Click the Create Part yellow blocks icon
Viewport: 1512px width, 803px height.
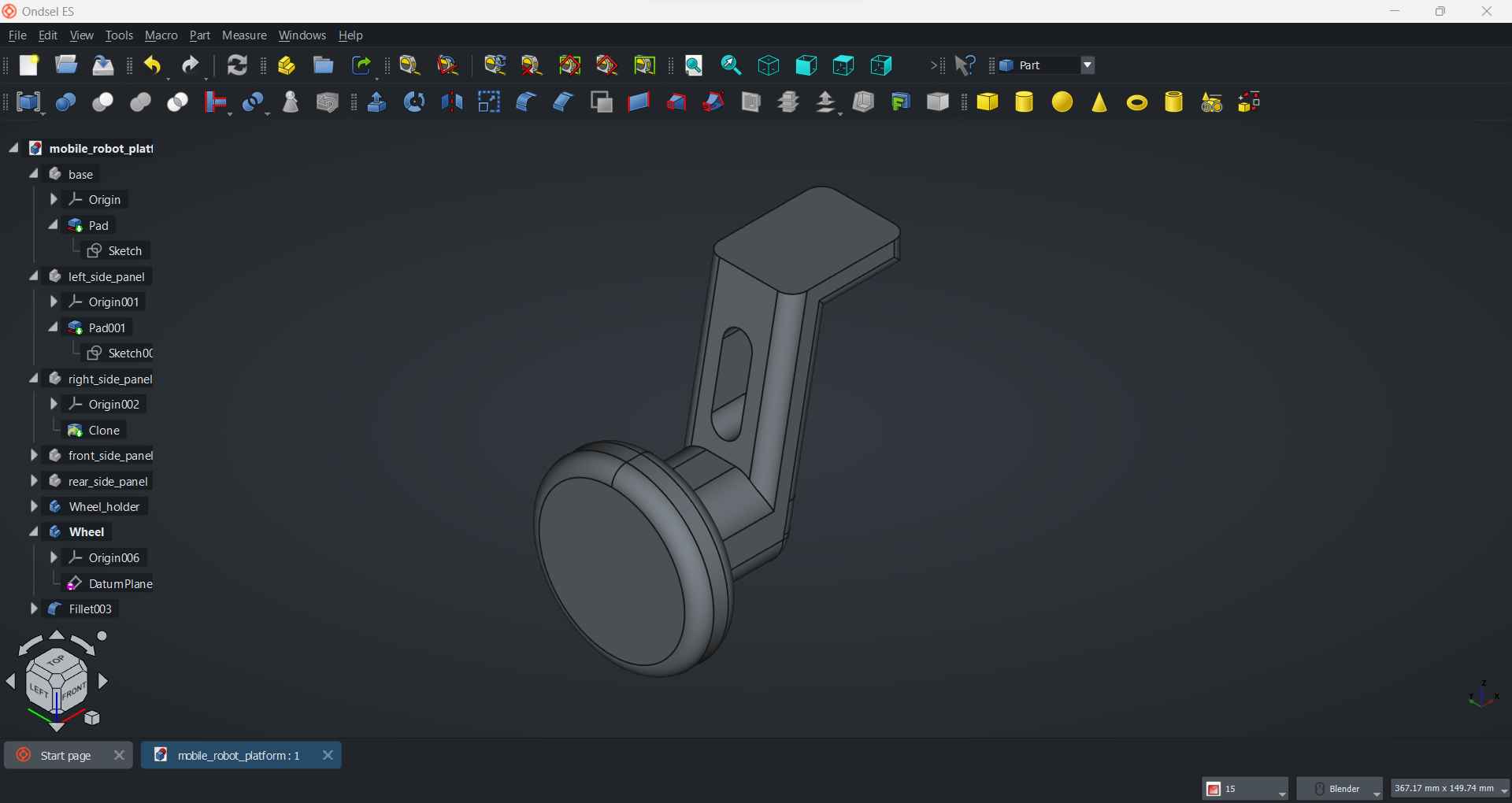[287, 65]
